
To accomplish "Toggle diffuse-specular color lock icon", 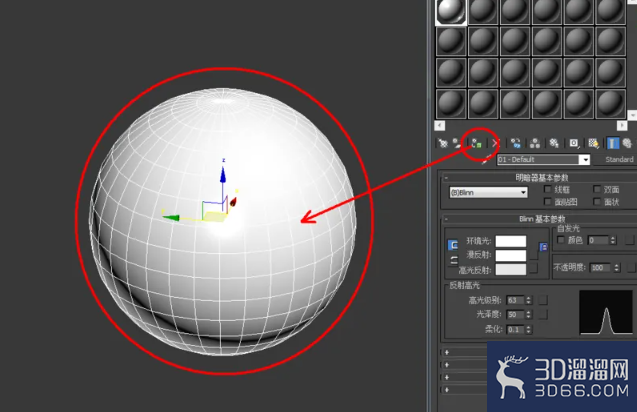I will click(454, 260).
